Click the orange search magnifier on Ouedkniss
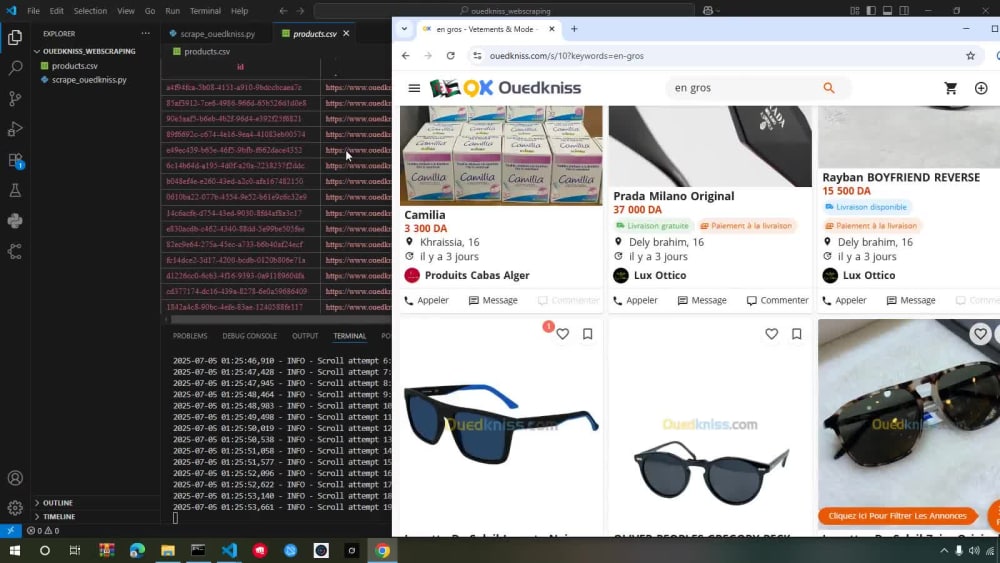Screen dimensions: 1000x563 pyautogui.click(x=828, y=88)
